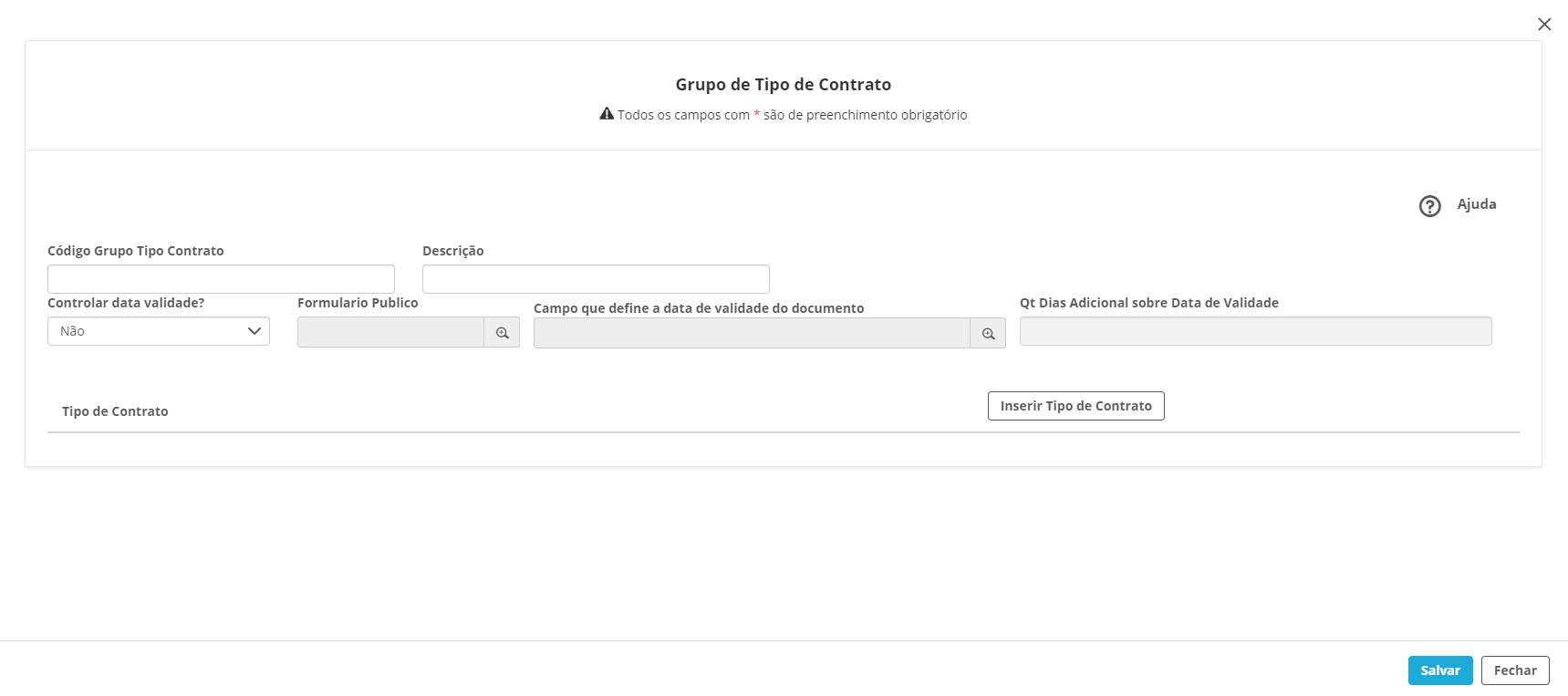Click the document validity date field box
This screenshot has width=1568, height=696.
tap(752, 334)
